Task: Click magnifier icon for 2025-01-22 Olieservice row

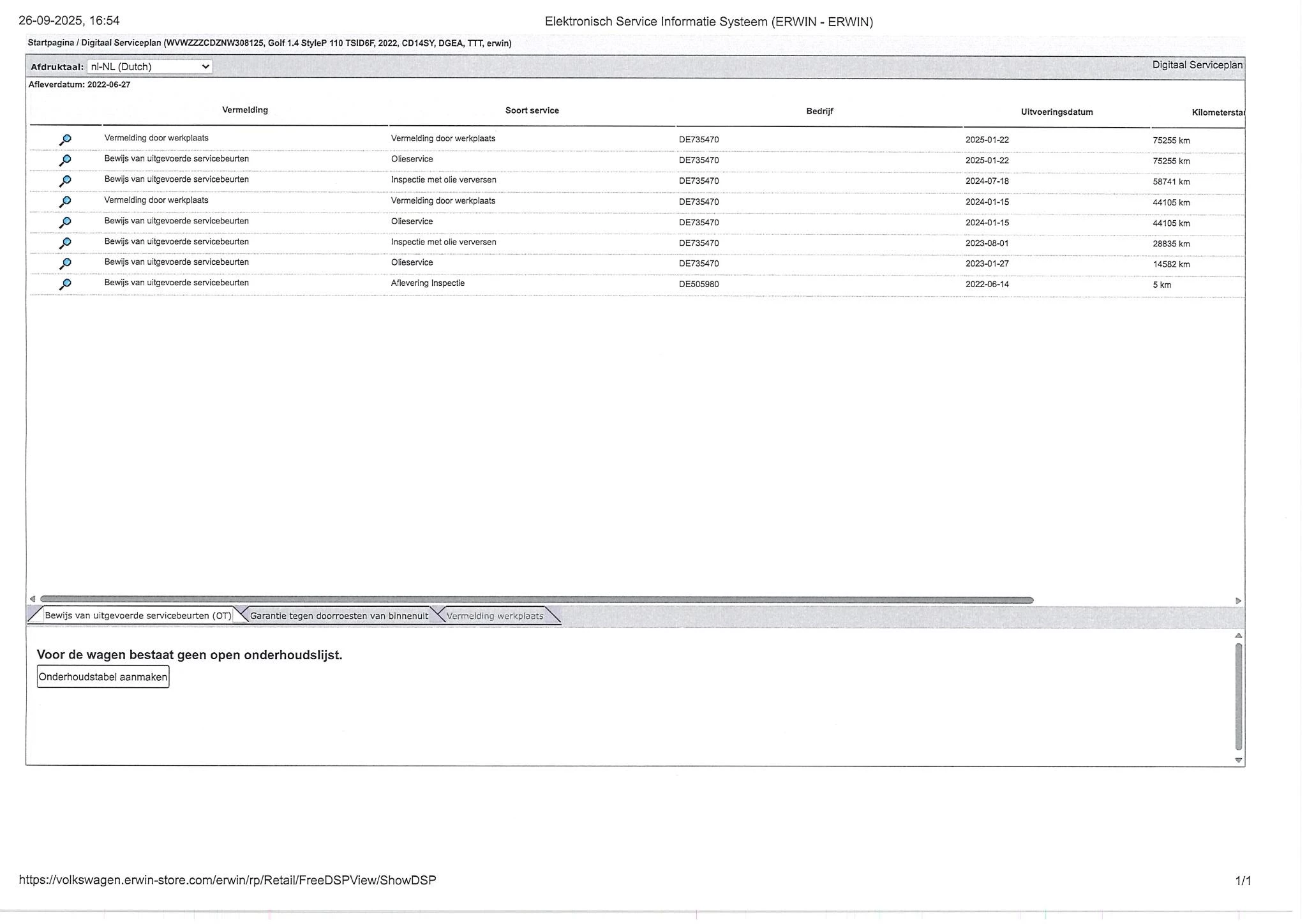Action: coord(65,160)
